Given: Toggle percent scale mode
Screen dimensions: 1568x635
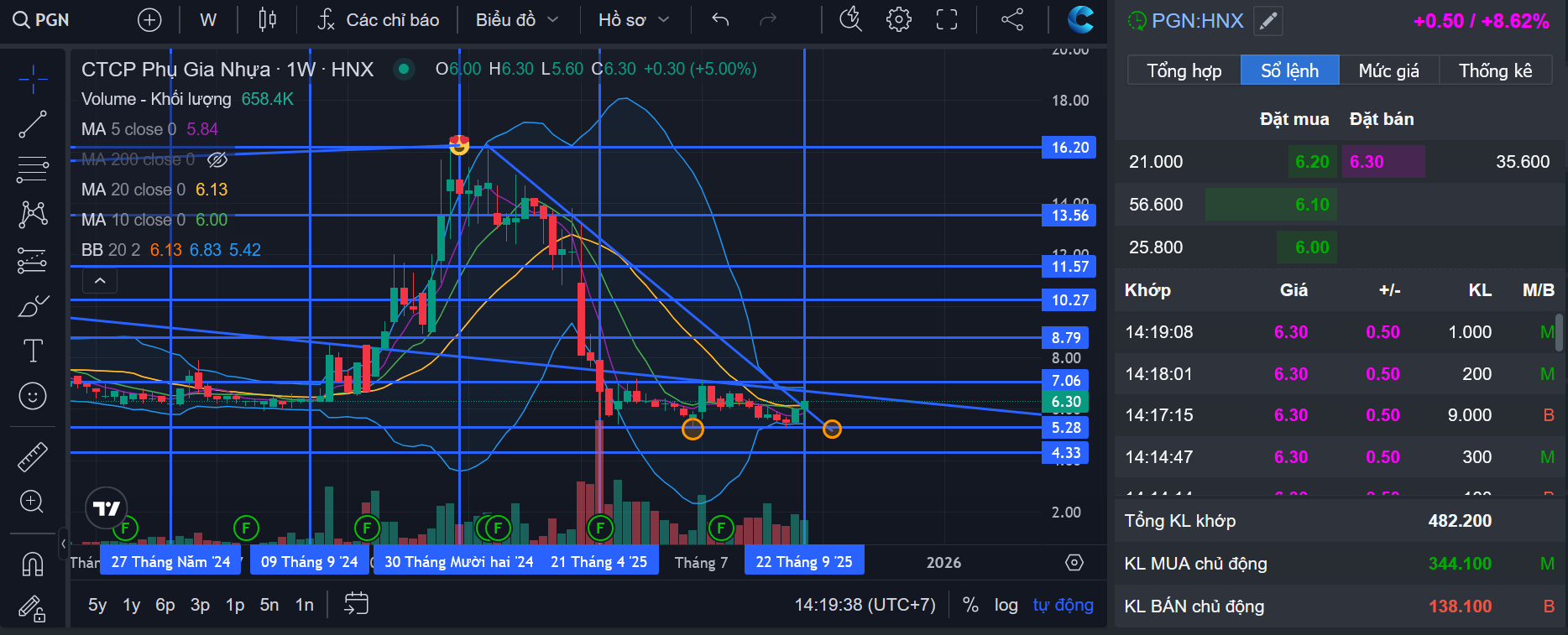Looking at the screenshot, I should (x=970, y=605).
